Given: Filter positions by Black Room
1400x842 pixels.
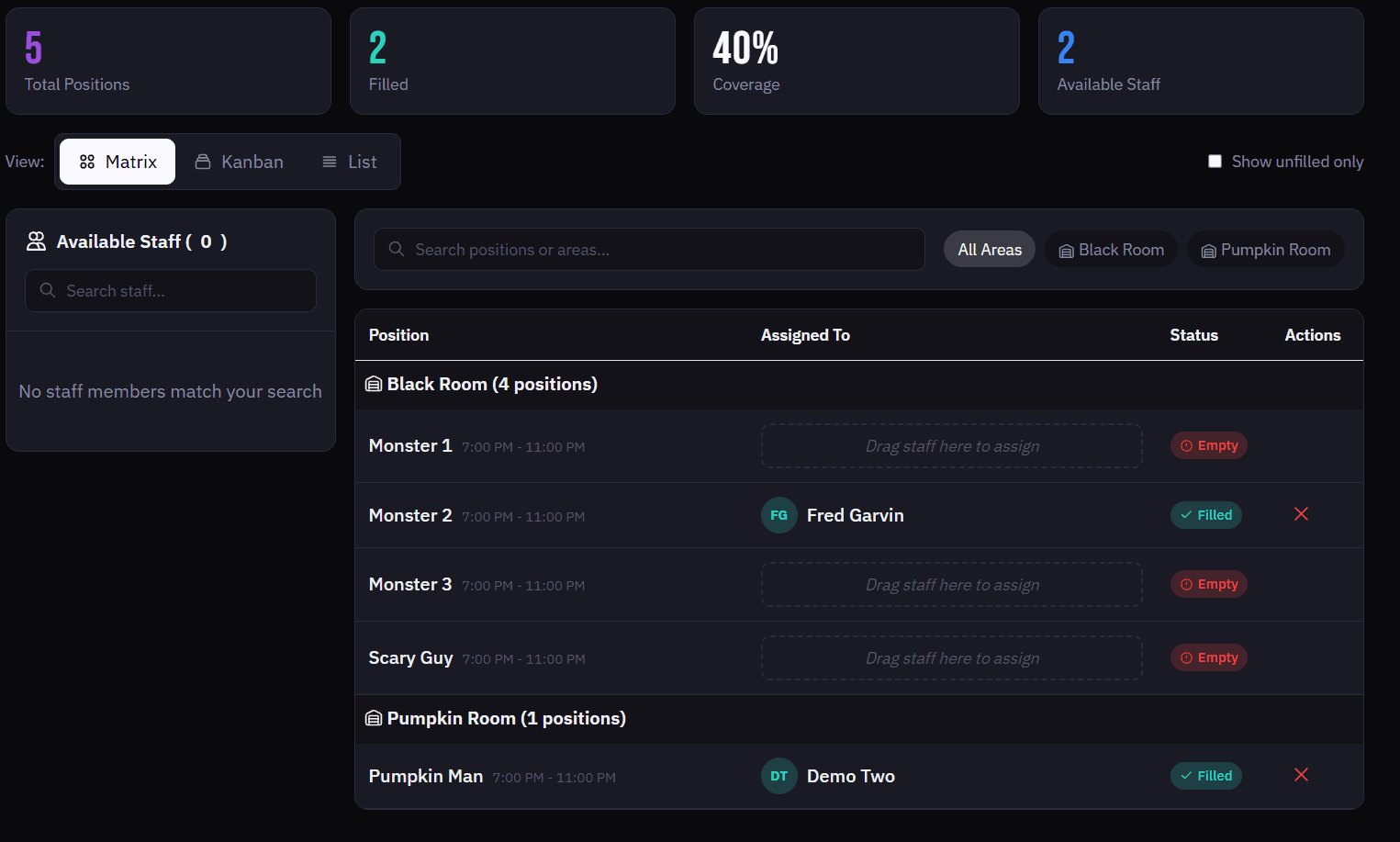Looking at the screenshot, I should point(1111,249).
